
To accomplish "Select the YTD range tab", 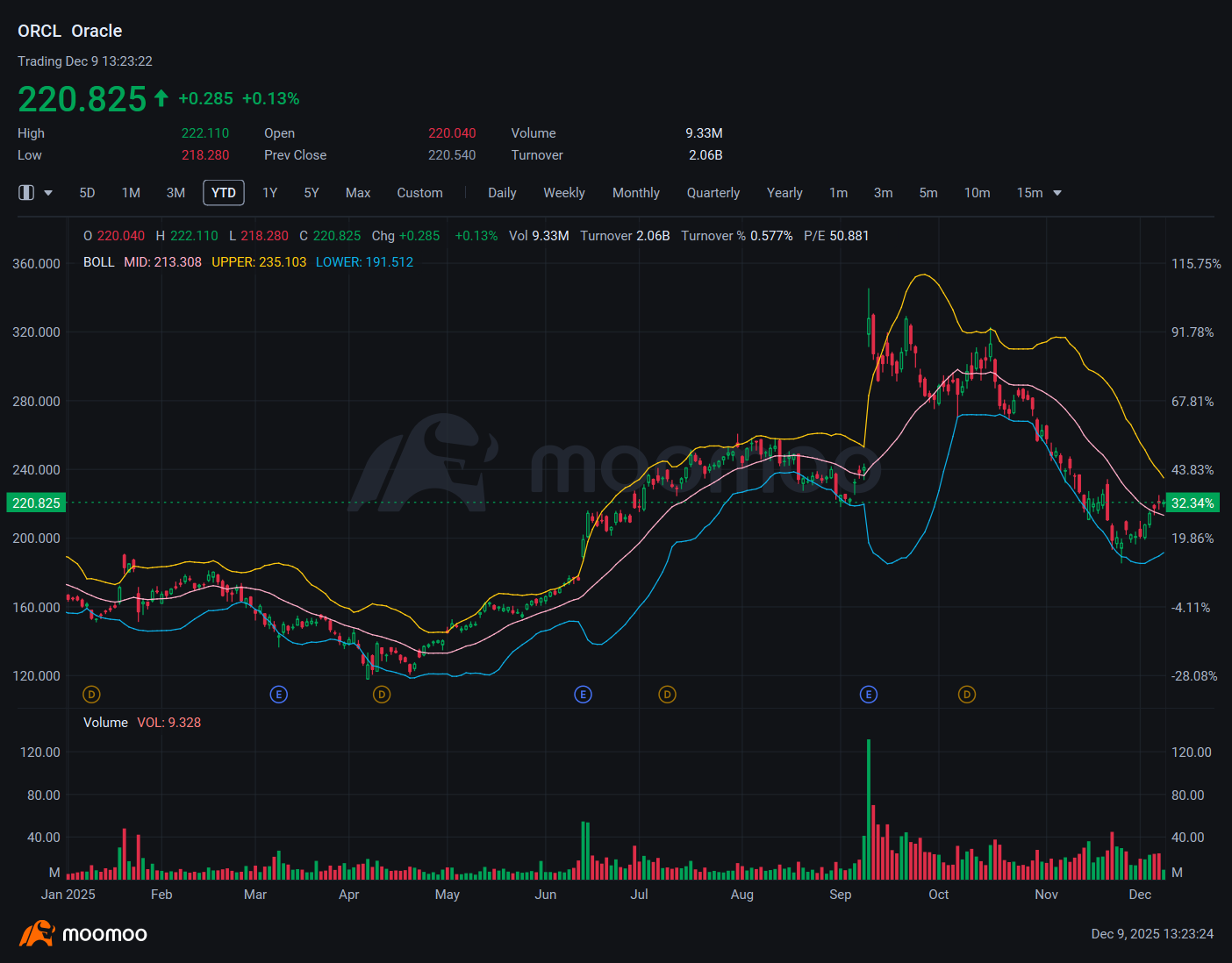I will tap(224, 193).
